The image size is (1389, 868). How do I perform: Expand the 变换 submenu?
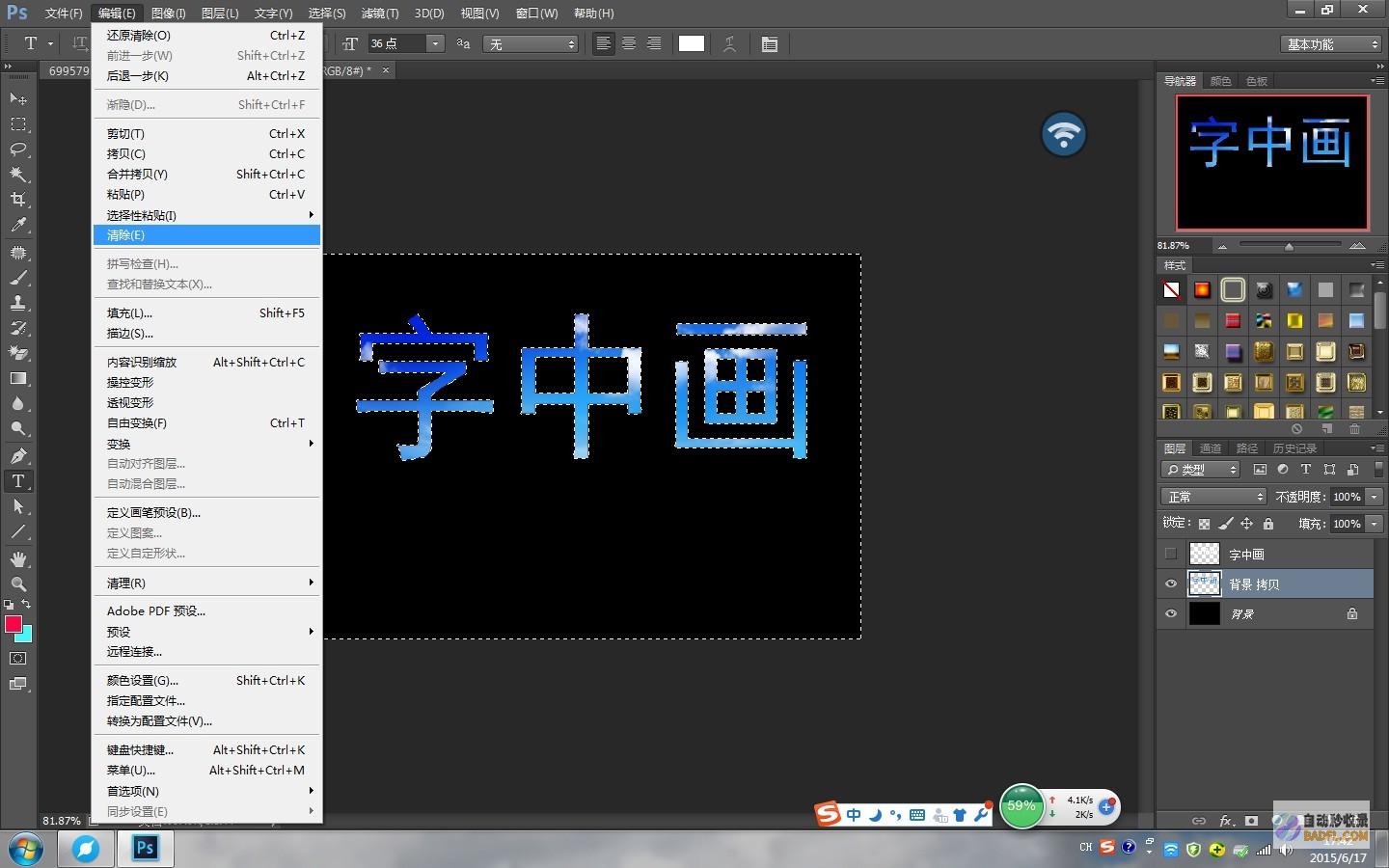pos(206,444)
